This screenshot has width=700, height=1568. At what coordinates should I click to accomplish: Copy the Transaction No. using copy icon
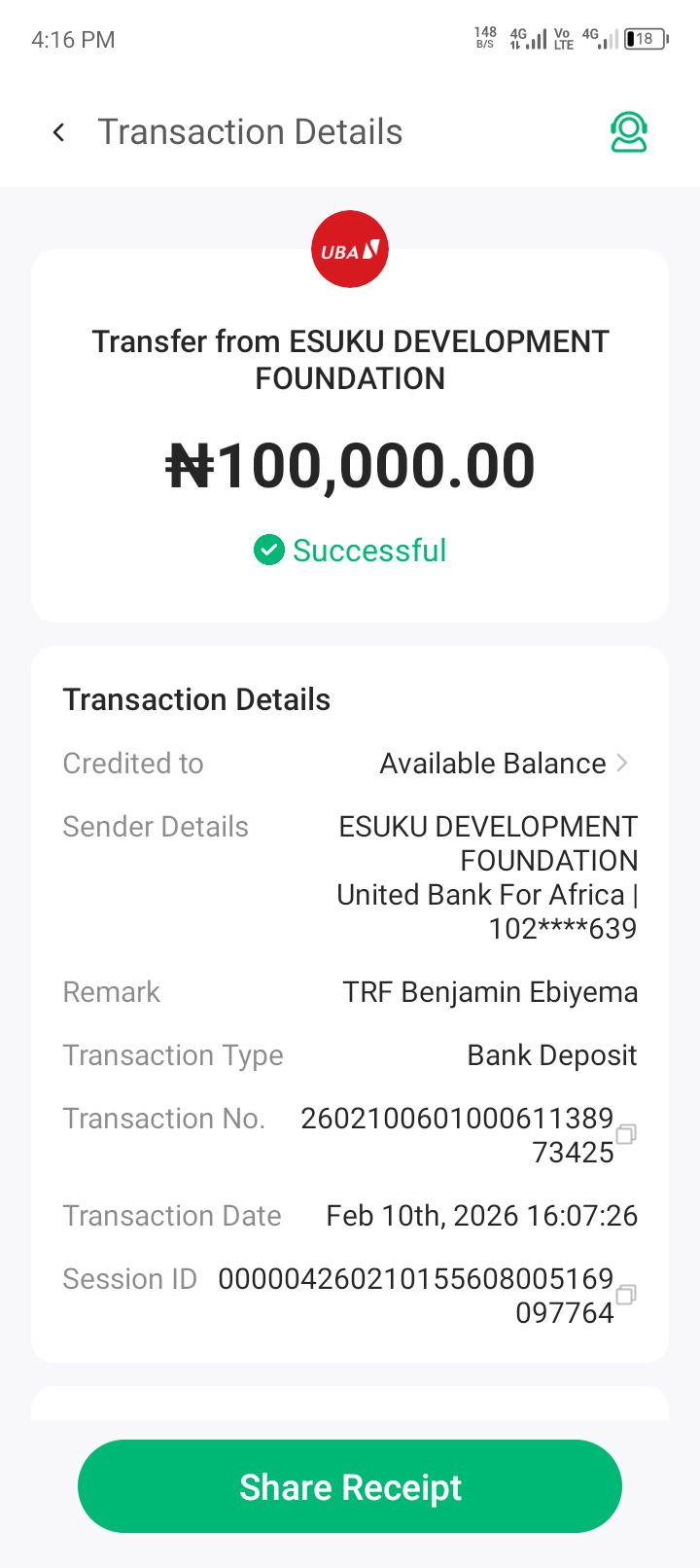626,1133
